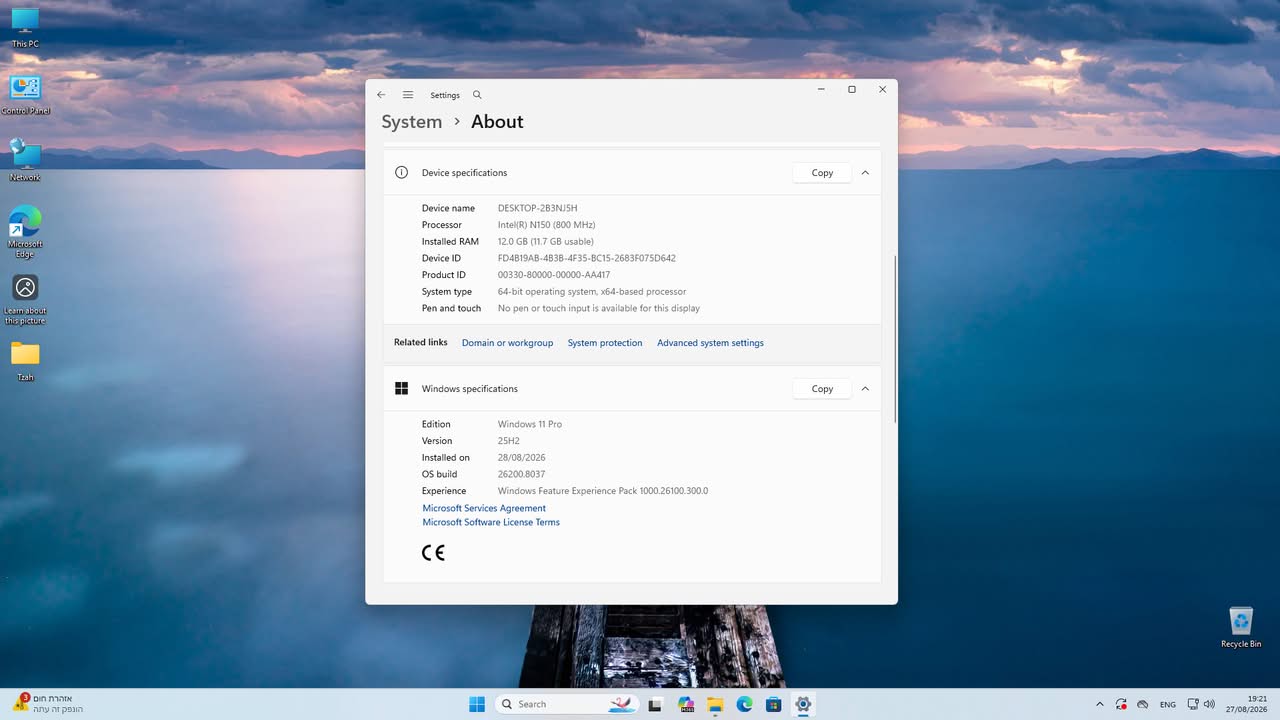Select the Learn about this picture icon

25,299
